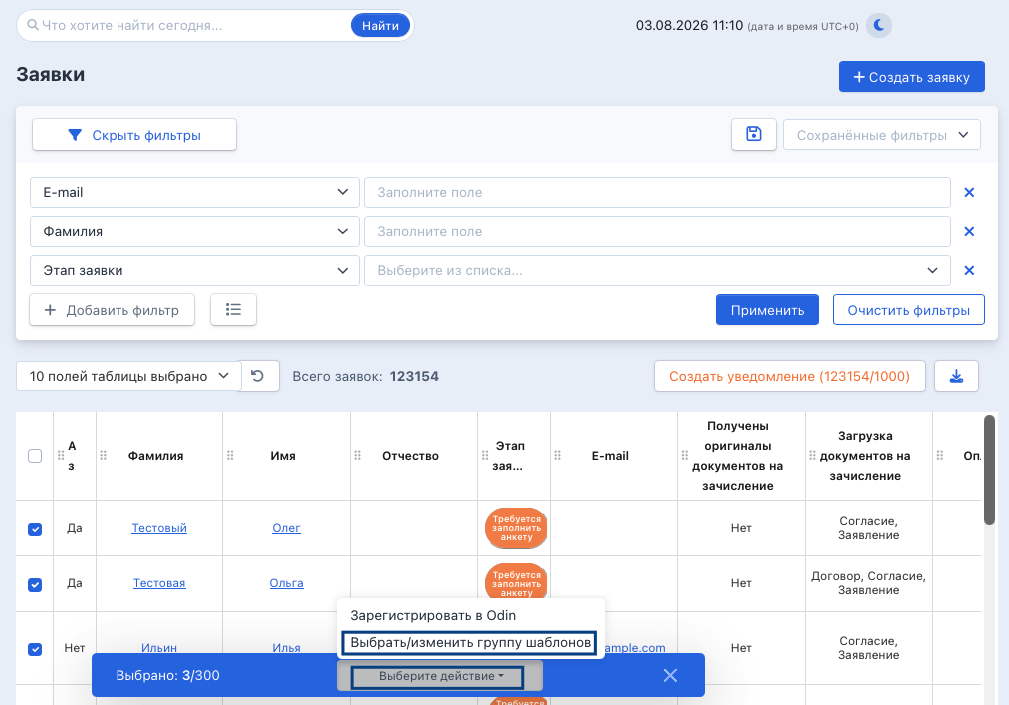This screenshot has width=1009, height=705.
Task: Grab the E-mail column drag handle
Action: click(x=557, y=455)
